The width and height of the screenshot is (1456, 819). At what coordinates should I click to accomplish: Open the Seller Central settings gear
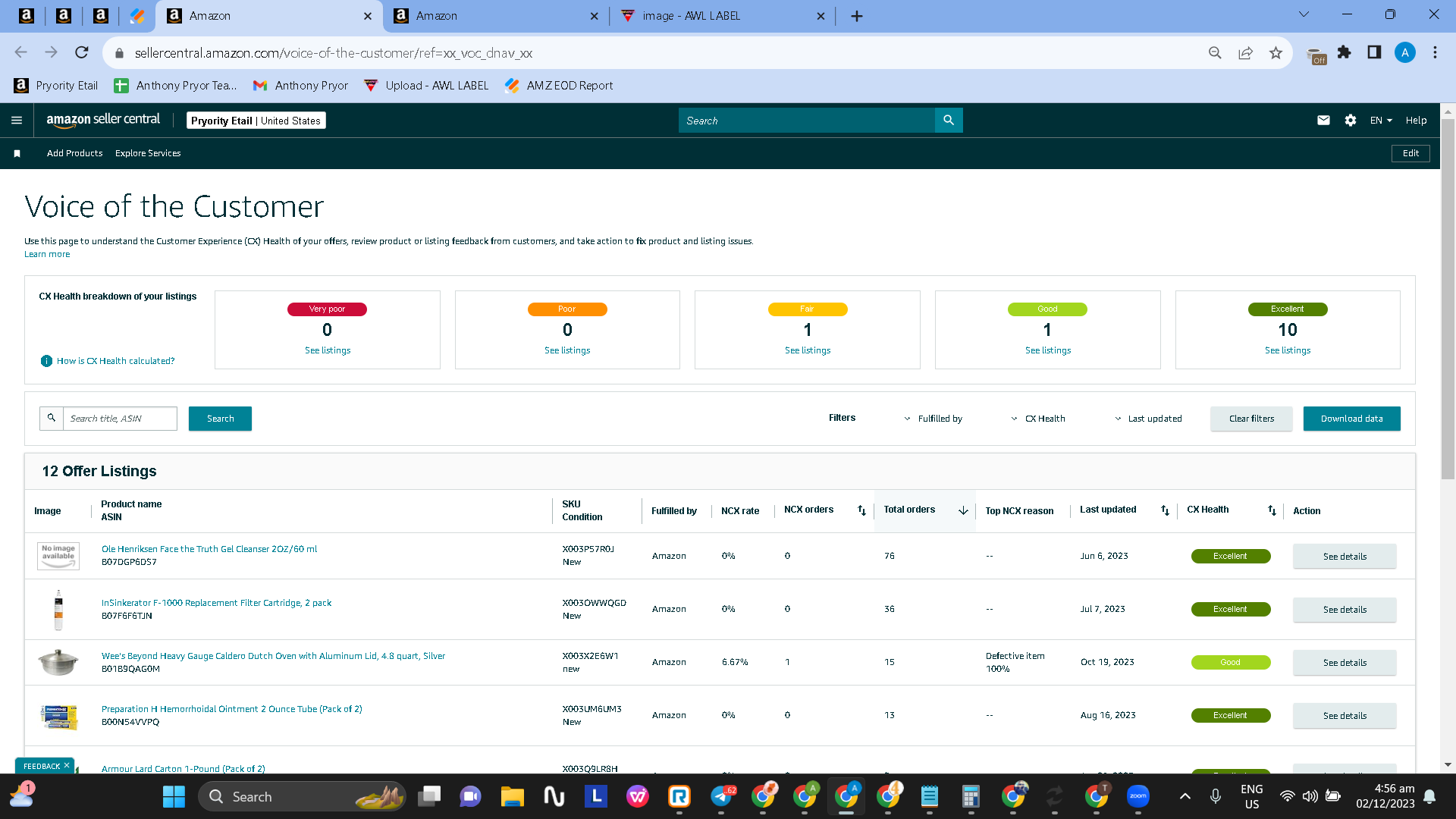point(1351,120)
